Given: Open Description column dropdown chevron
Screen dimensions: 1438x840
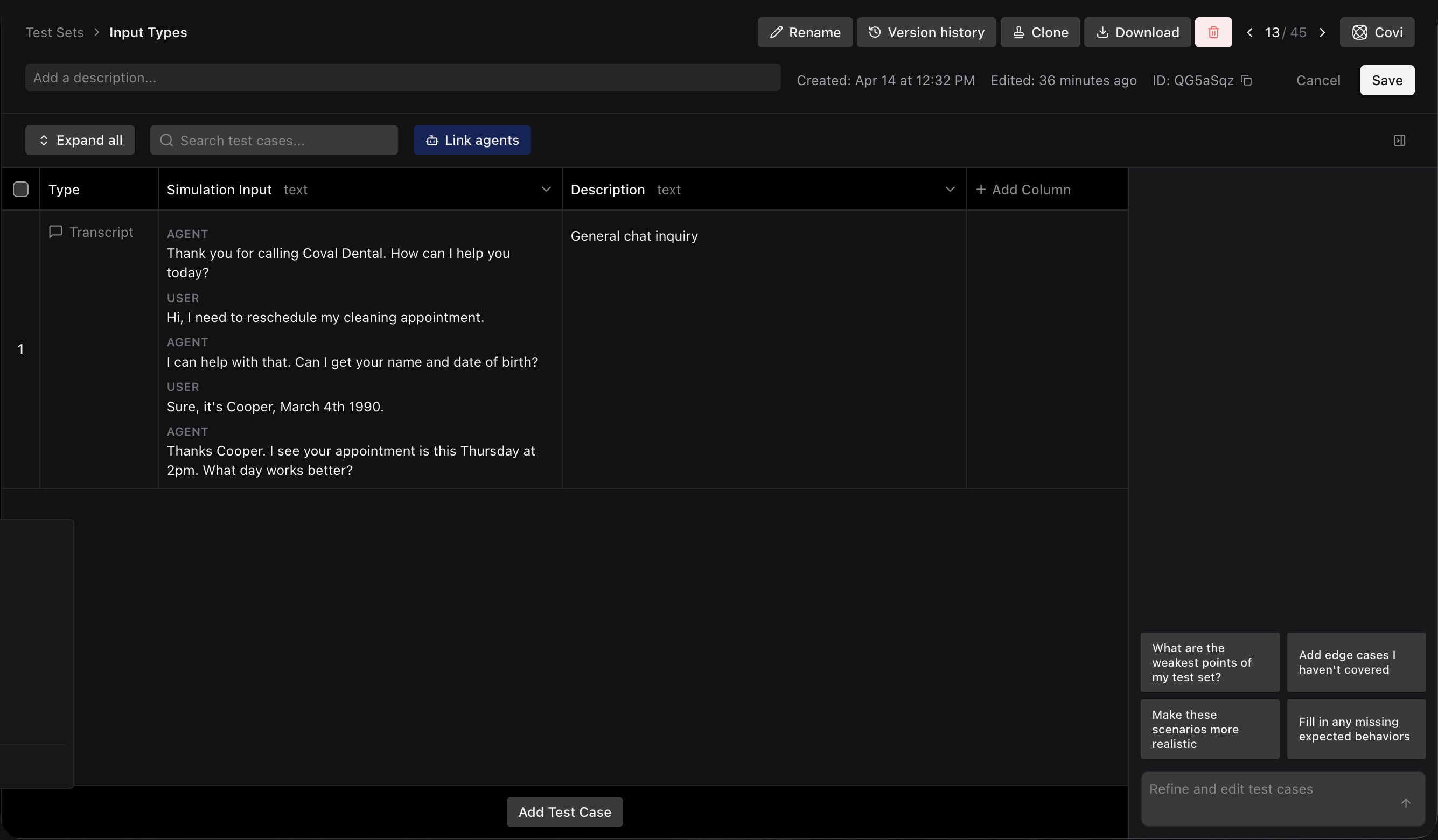Looking at the screenshot, I should pos(950,190).
